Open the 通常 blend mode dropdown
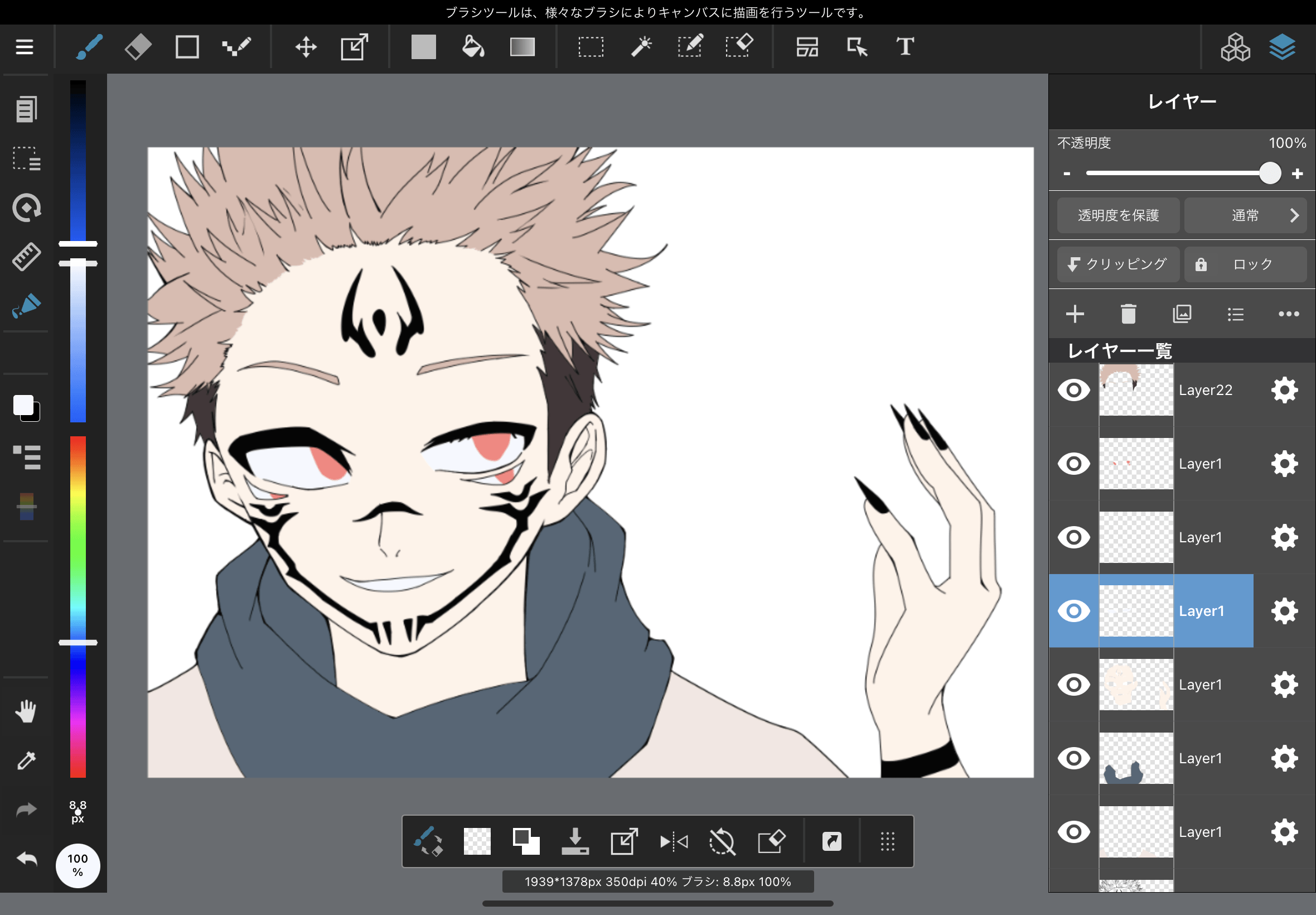The width and height of the screenshot is (1316, 915). (x=1245, y=215)
